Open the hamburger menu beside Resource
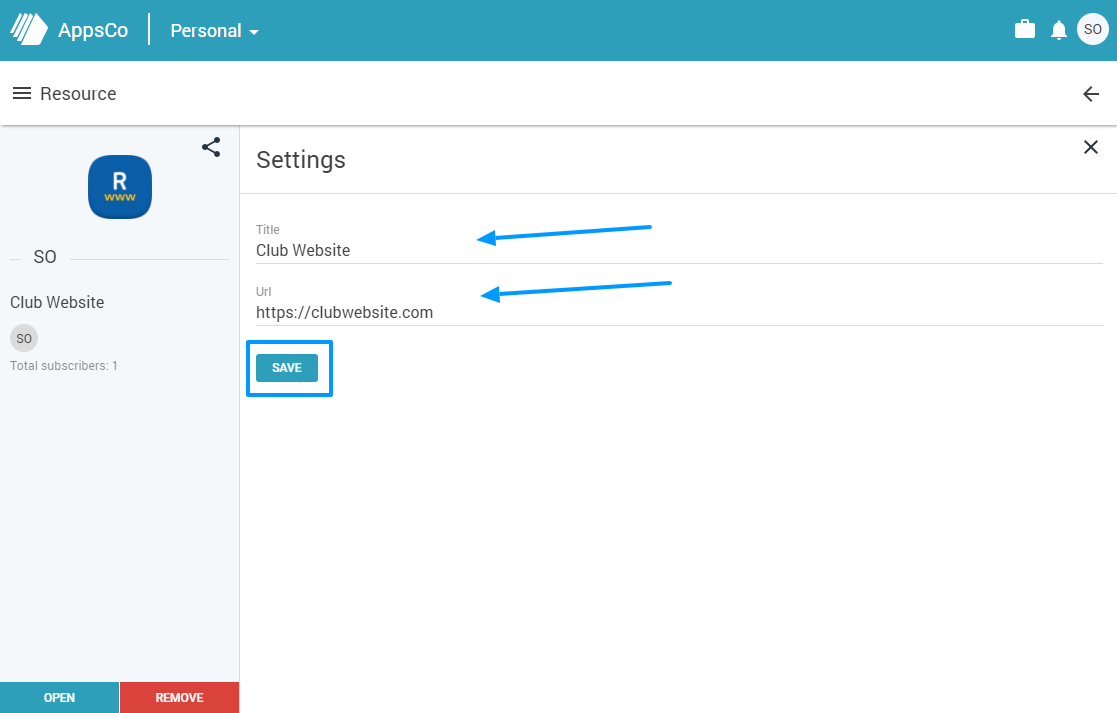Screen dimensions: 1117x713 [x=22, y=93]
